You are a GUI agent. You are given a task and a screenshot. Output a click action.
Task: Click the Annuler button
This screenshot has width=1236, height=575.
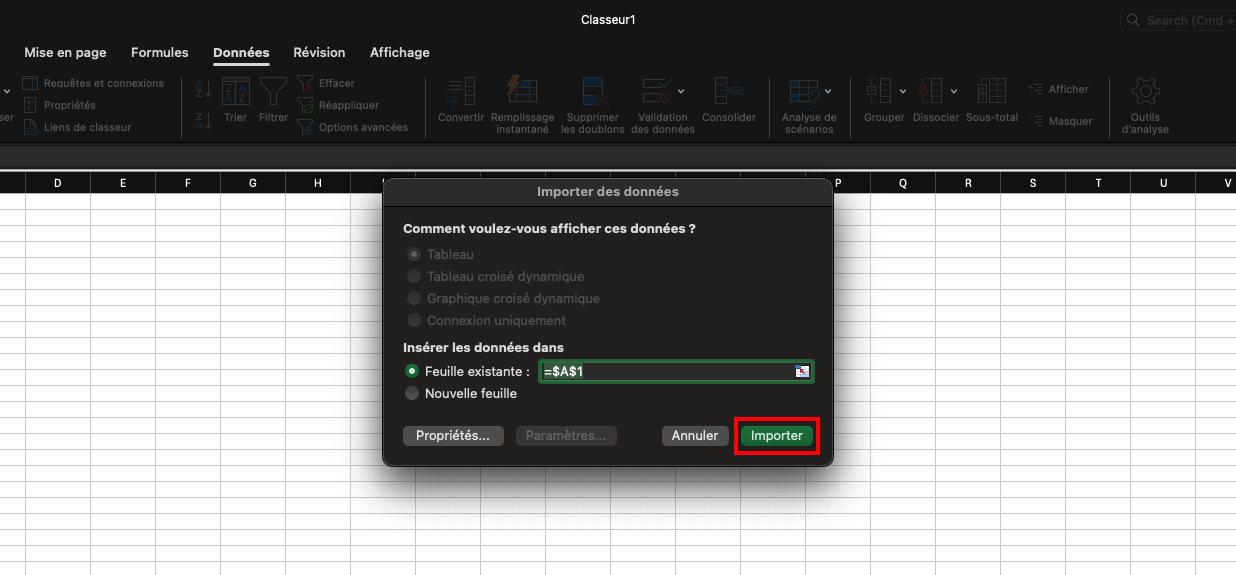coord(694,436)
